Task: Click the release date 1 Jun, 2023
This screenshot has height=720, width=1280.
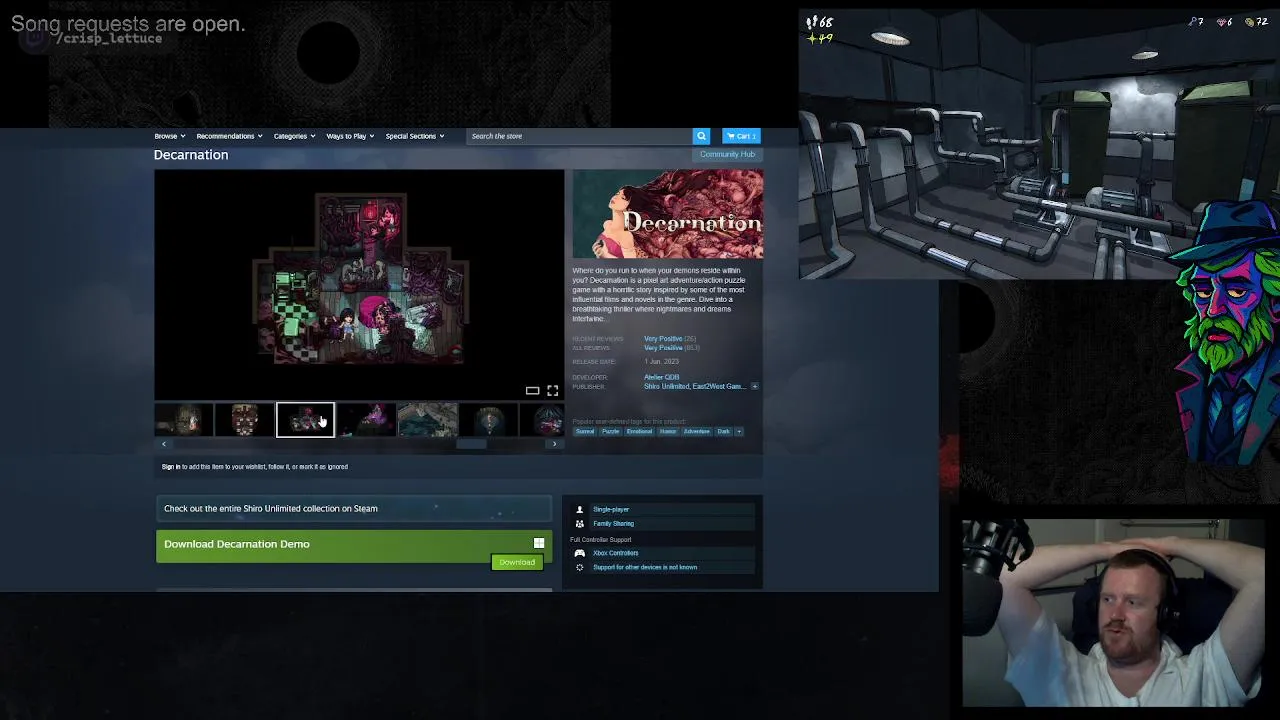Action: 662,362
